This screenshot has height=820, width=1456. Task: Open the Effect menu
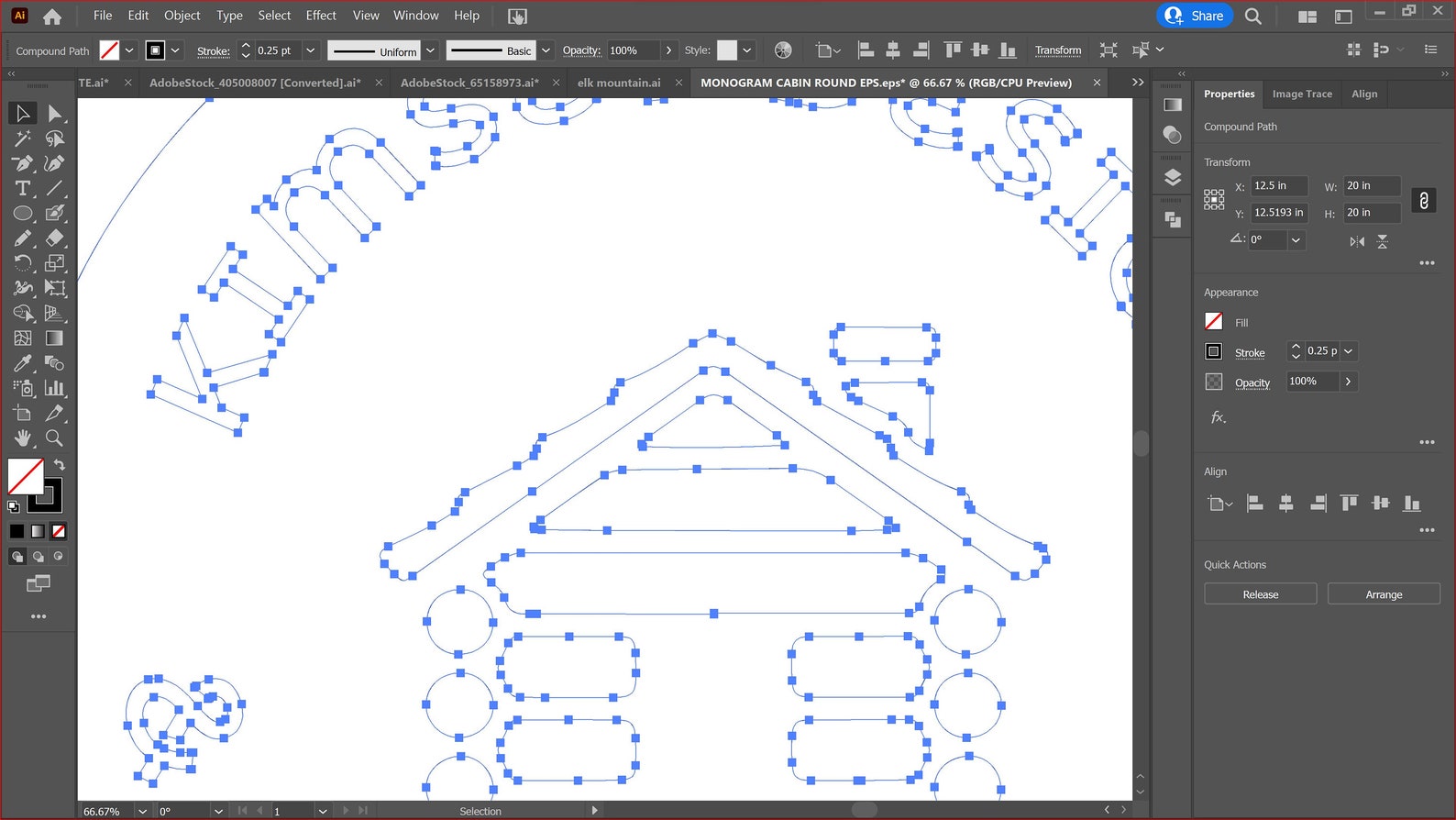tap(321, 16)
